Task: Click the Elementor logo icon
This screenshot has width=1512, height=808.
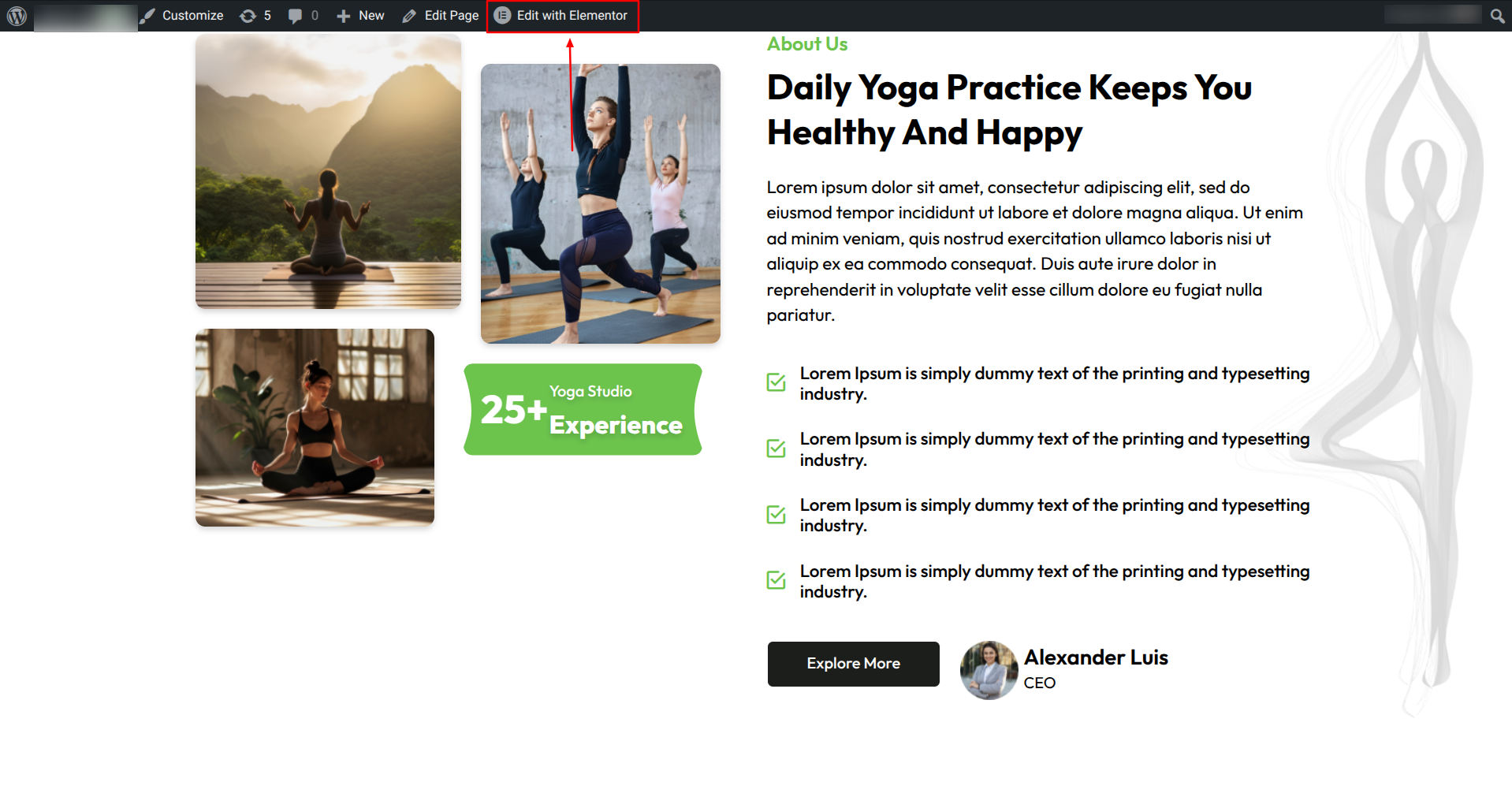Action: coord(502,15)
